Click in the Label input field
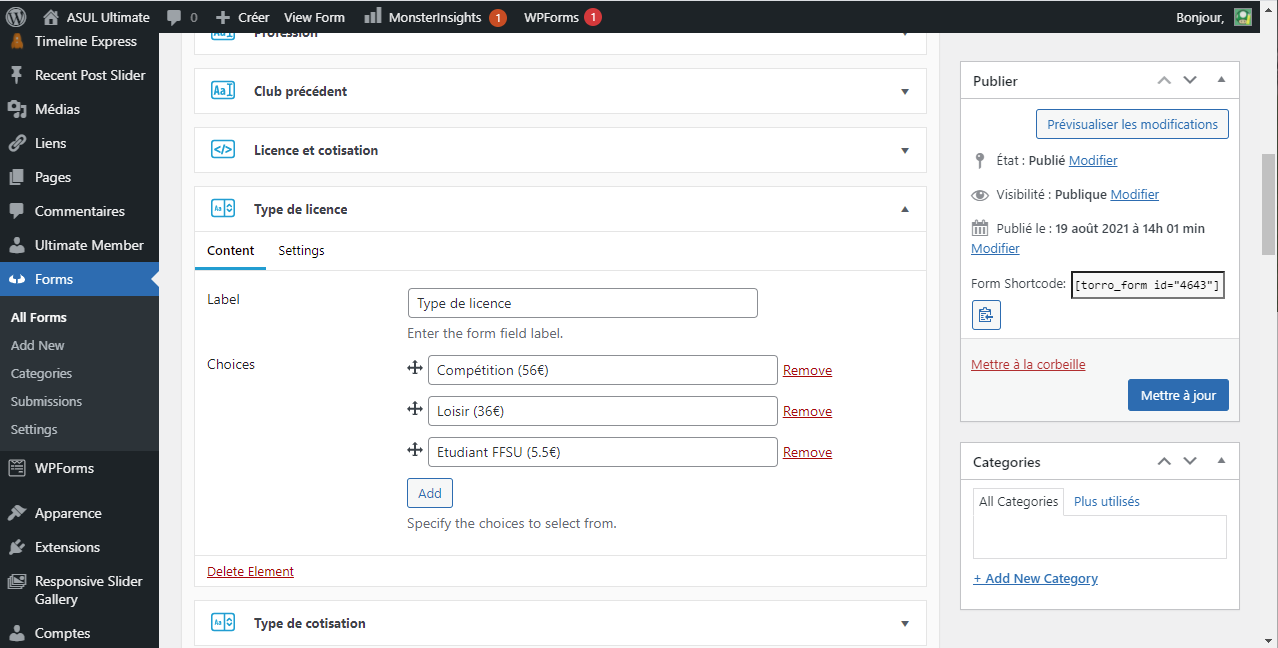Image resolution: width=1278 pixels, height=648 pixels. 582,303
